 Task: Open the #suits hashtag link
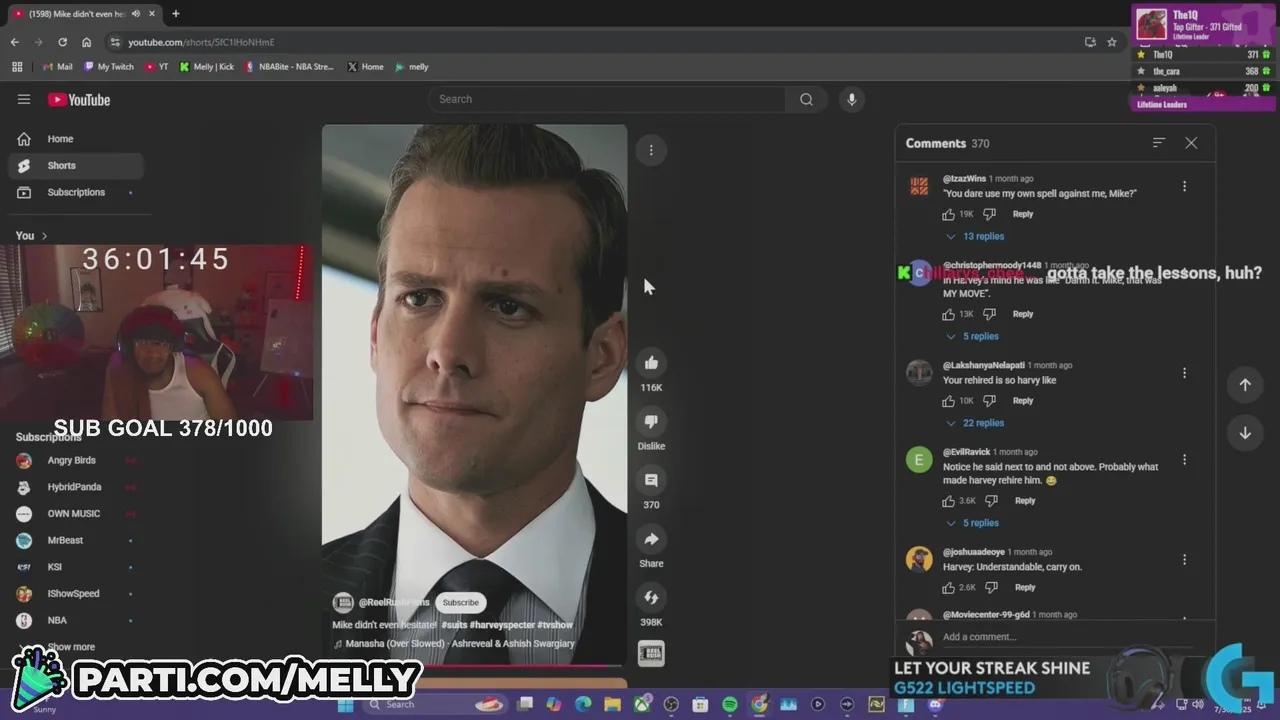pos(454,625)
